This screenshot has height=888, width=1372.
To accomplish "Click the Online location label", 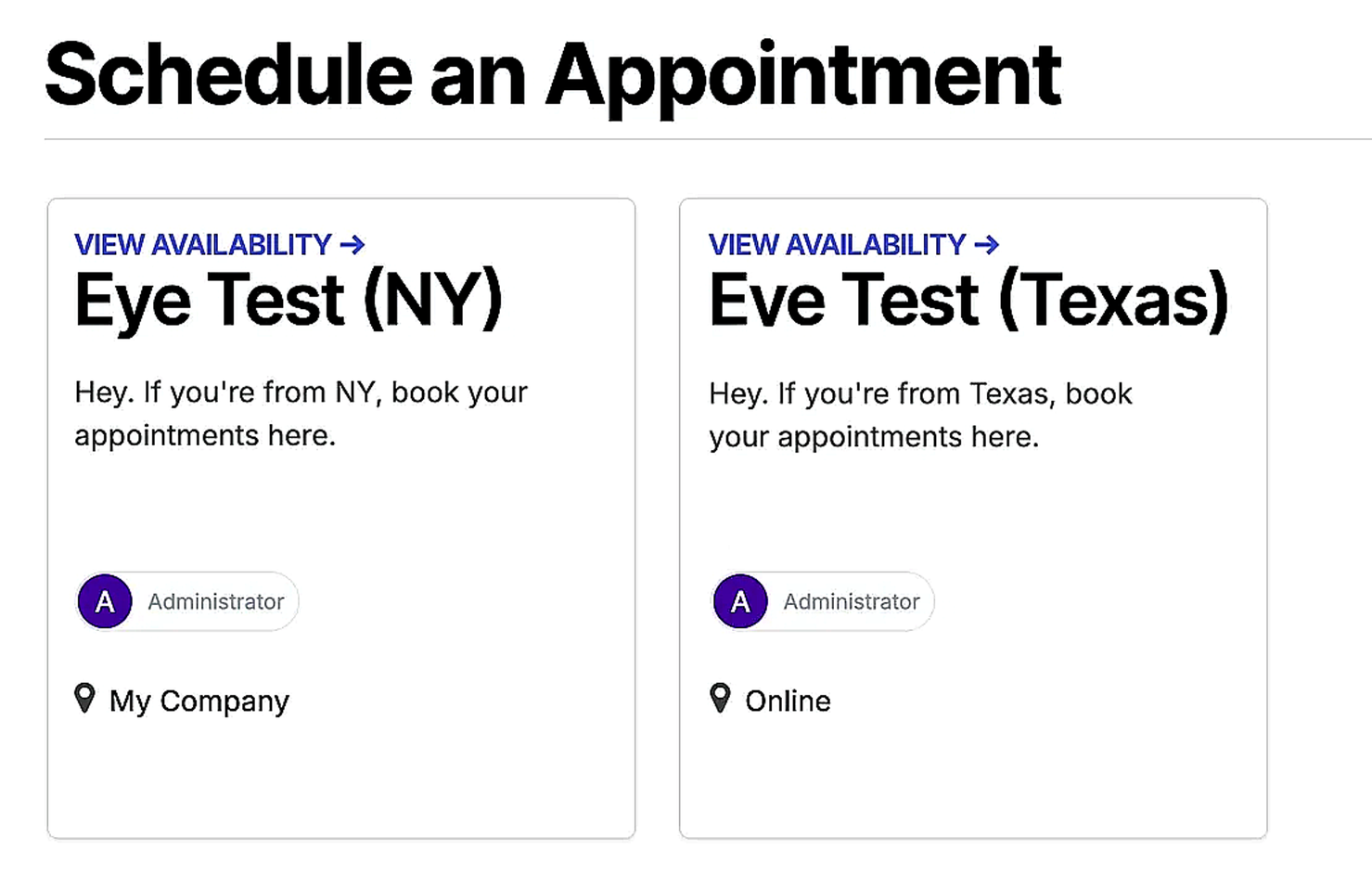I will click(788, 701).
